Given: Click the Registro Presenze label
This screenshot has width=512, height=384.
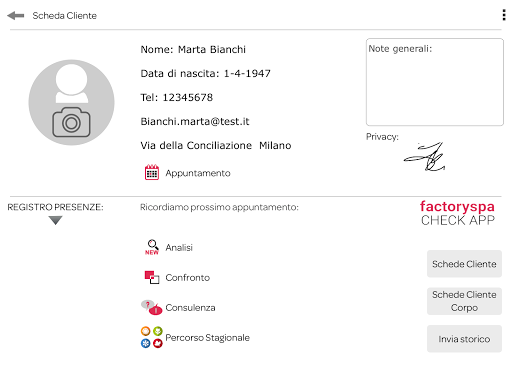Looking at the screenshot, I should (55, 207).
